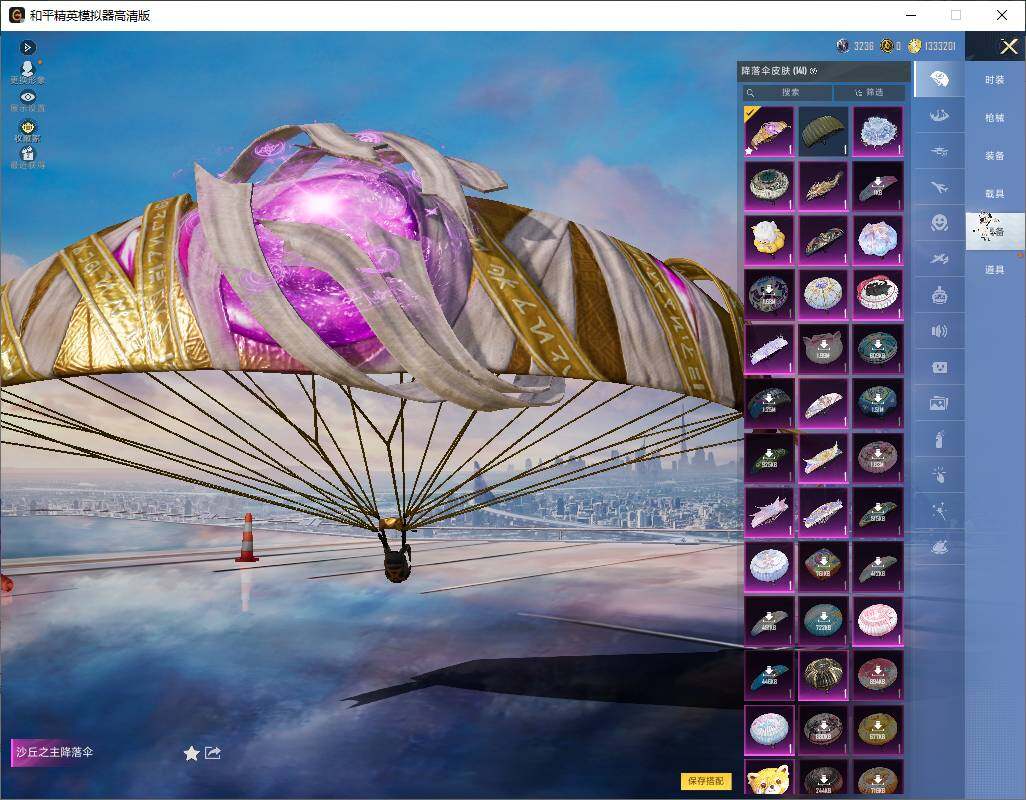Select the yellow chick parachute skin
This screenshot has height=800, width=1026.
(x=769, y=240)
